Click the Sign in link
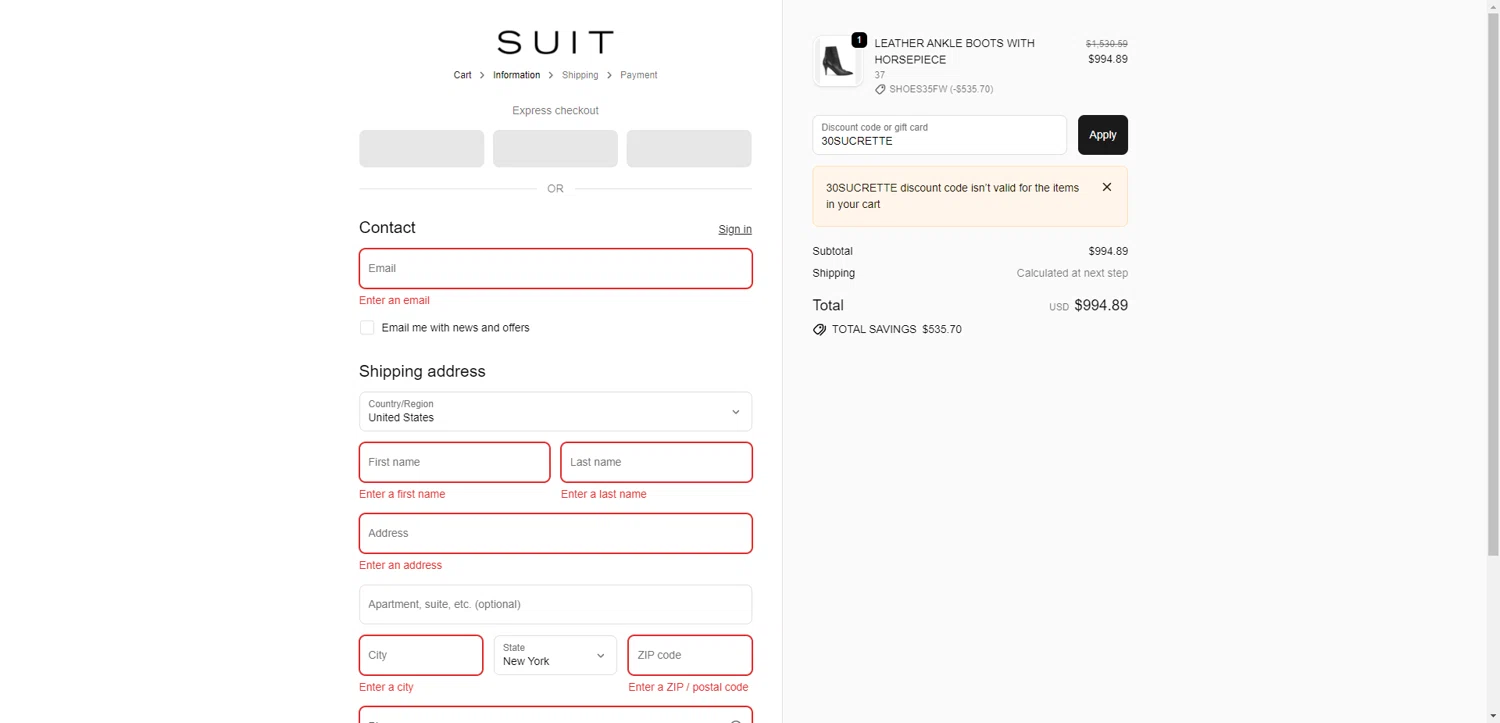Image resolution: width=1500 pixels, height=723 pixels. tap(735, 229)
